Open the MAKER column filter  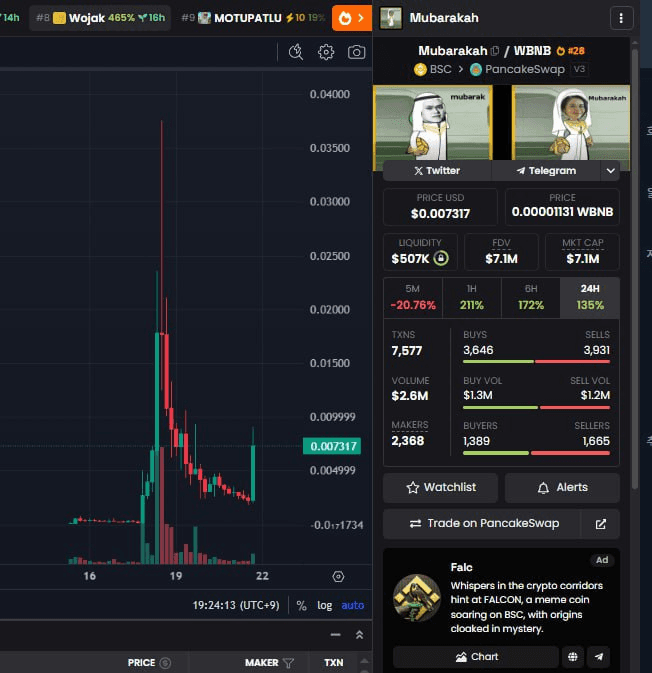288,662
